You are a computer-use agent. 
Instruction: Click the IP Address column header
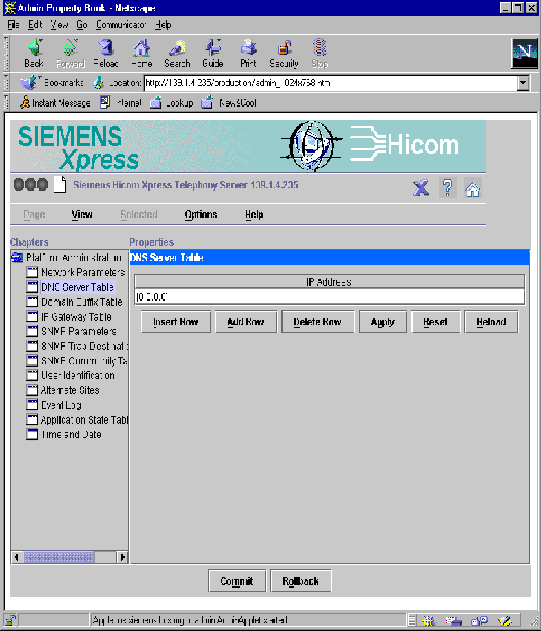330,282
